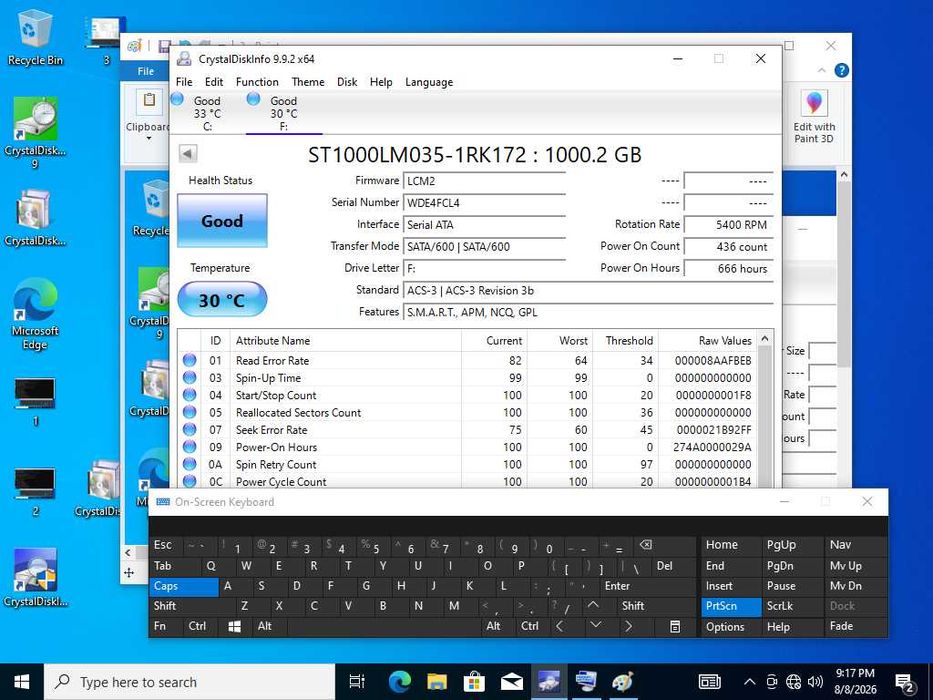Click the Serial Number field WDE4FCL4
Viewport: 933px width, 700px height.
click(x=484, y=203)
